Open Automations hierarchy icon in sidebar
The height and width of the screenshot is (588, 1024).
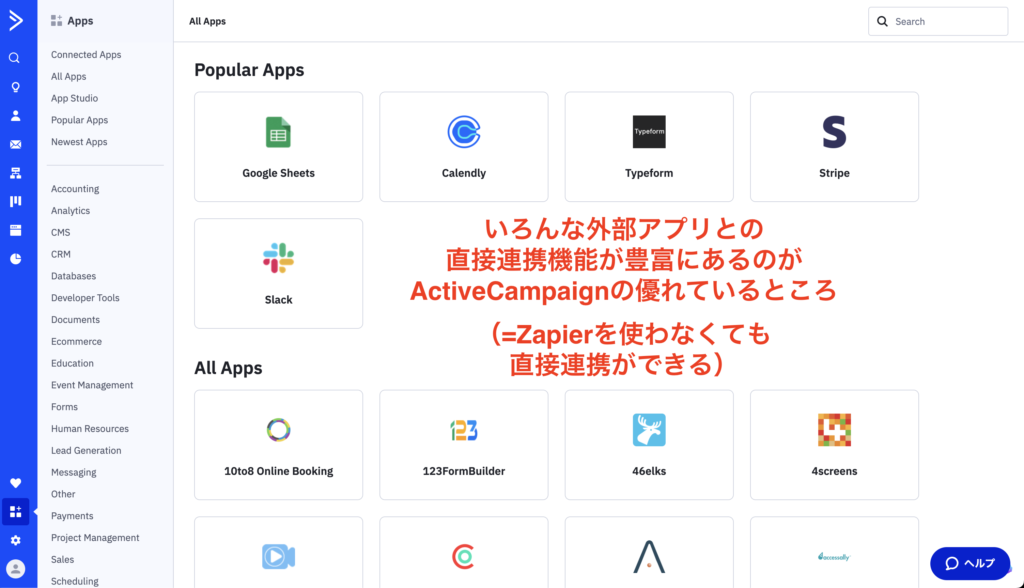pyautogui.click(x=15, y=173)
